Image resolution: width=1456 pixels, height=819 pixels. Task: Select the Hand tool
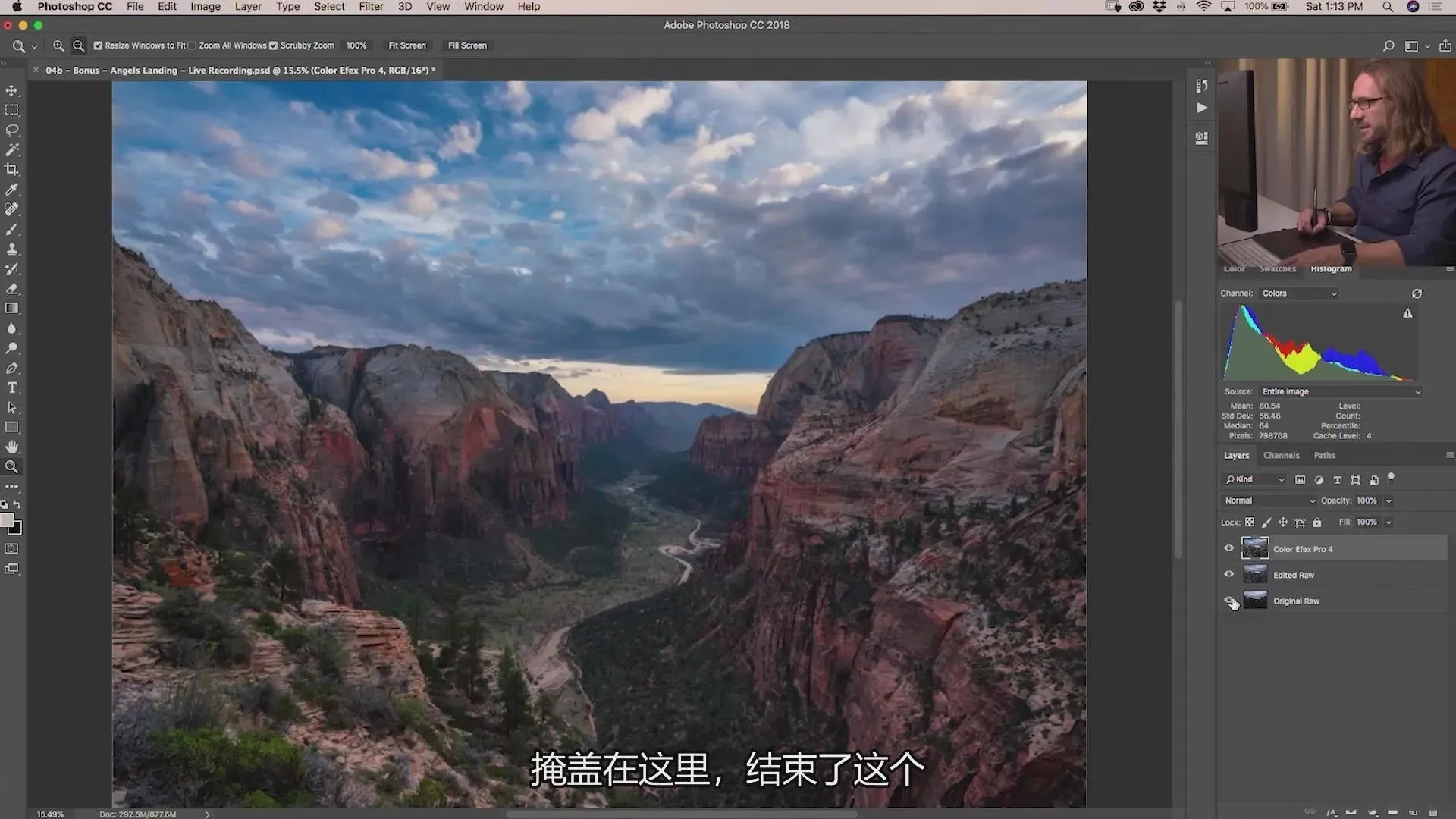point(12,447)
